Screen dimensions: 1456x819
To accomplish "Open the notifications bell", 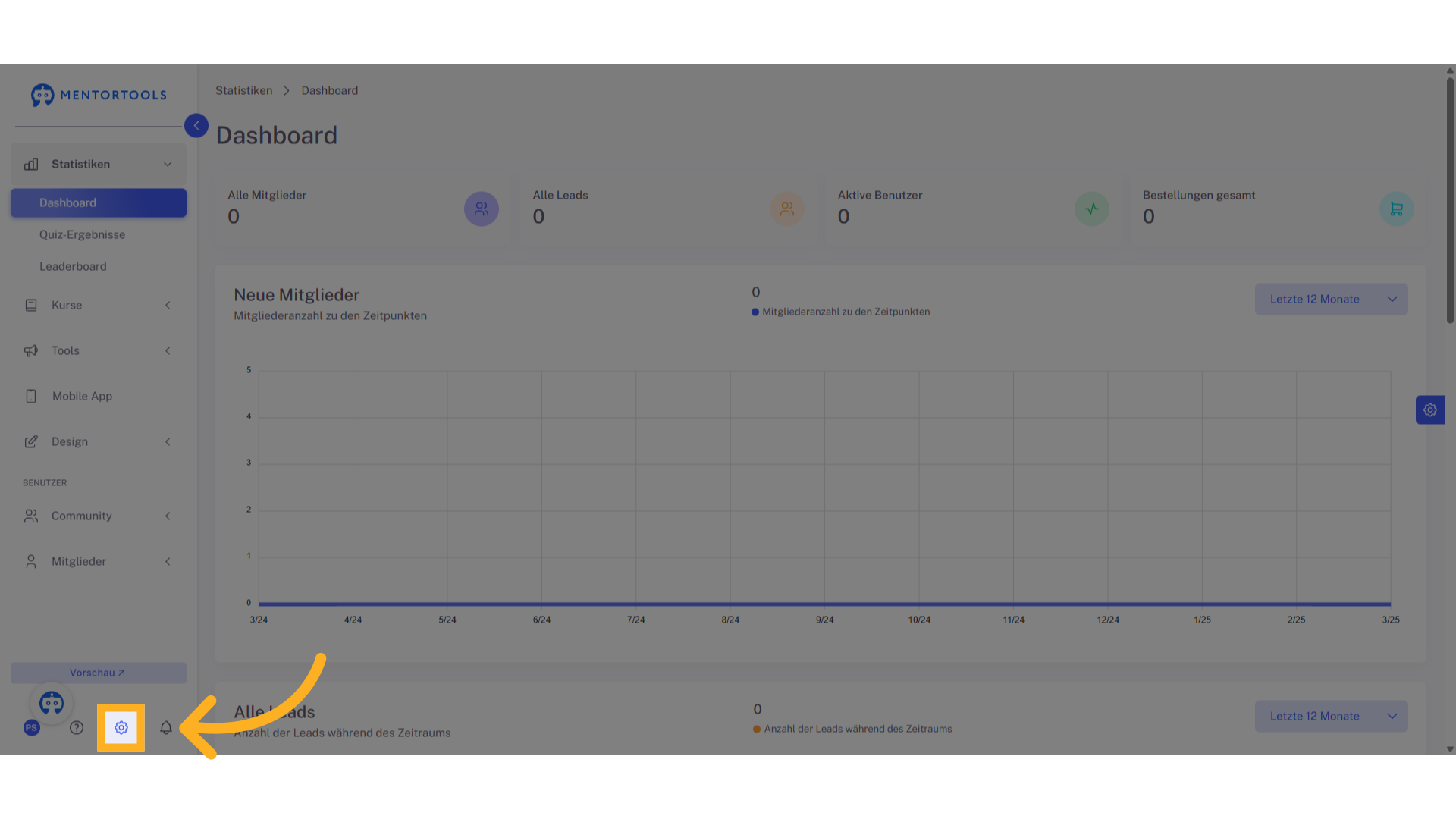I will [x=166, y=728].
